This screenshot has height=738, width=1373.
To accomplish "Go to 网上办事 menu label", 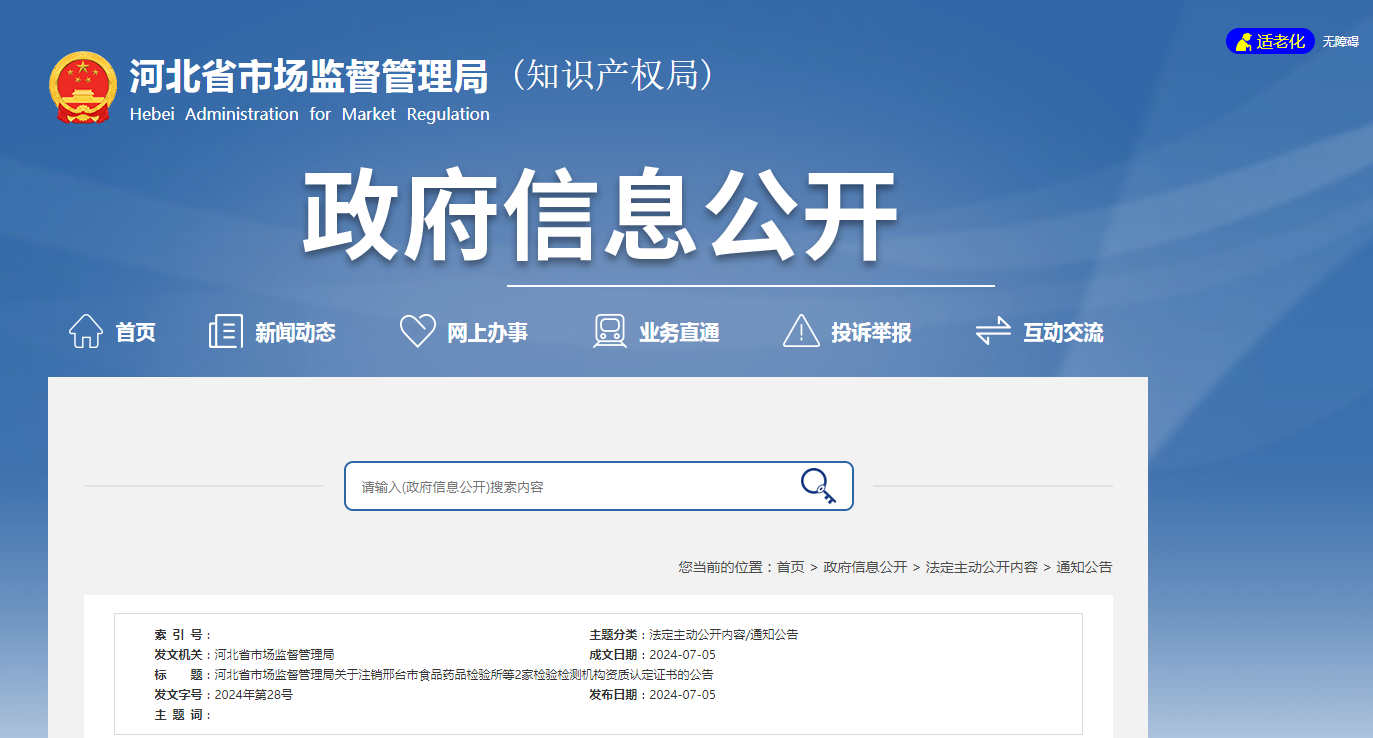I will [x=487, y=333].
